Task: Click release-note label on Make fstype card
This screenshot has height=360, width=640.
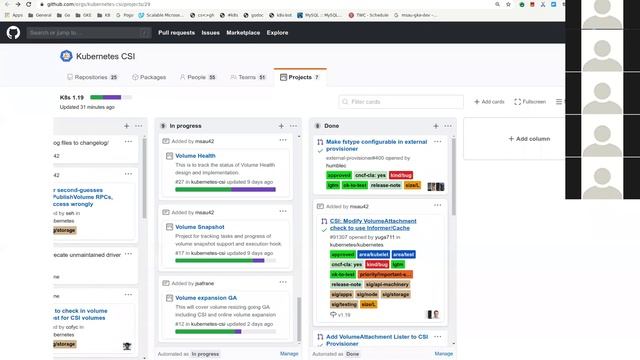Action: (x=386, y=185)
